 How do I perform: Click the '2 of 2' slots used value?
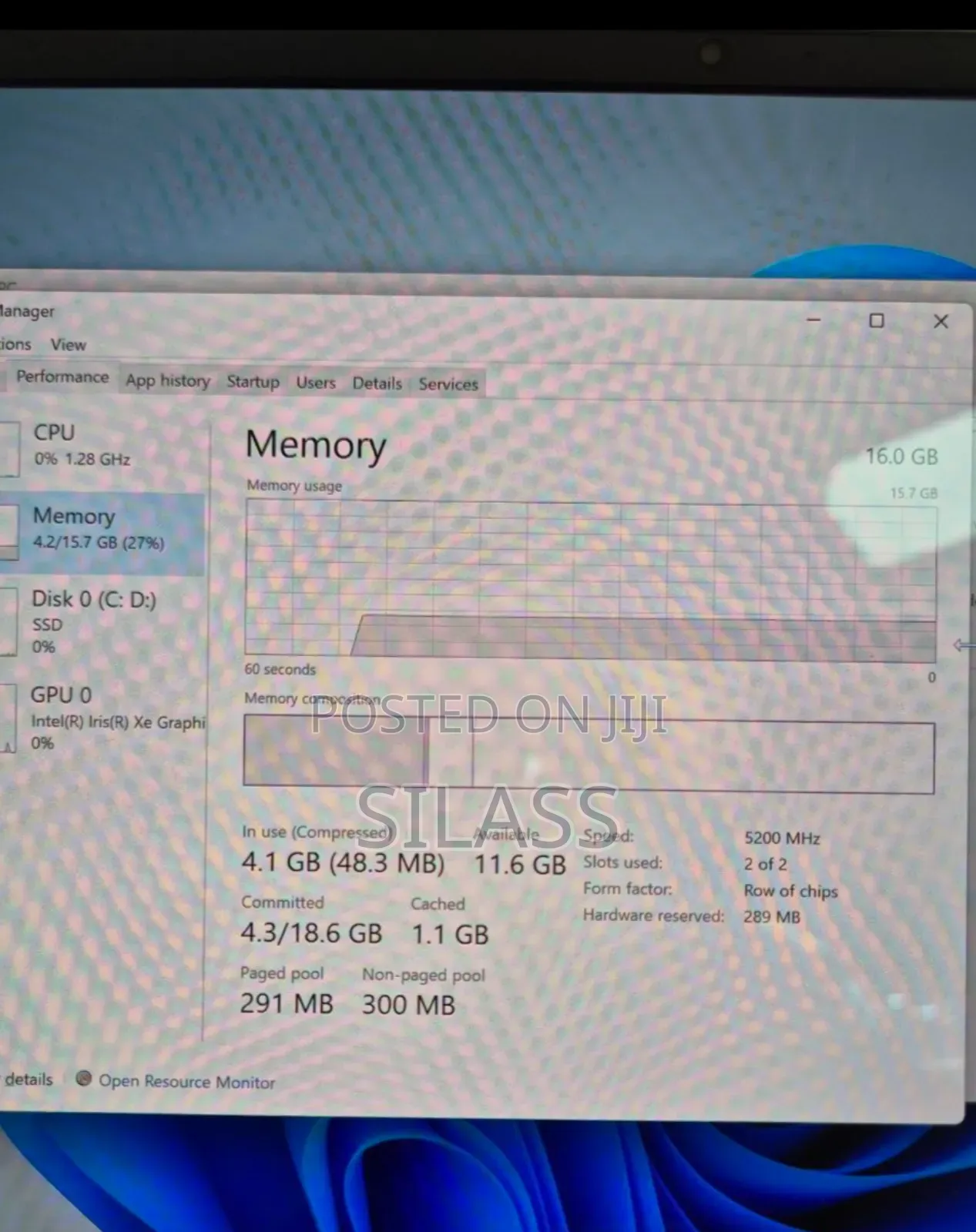765,864
